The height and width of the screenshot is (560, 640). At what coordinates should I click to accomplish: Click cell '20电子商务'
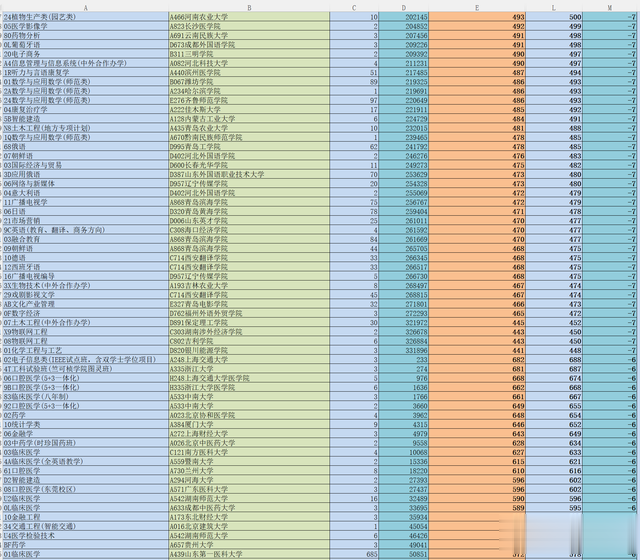(85, 54)
